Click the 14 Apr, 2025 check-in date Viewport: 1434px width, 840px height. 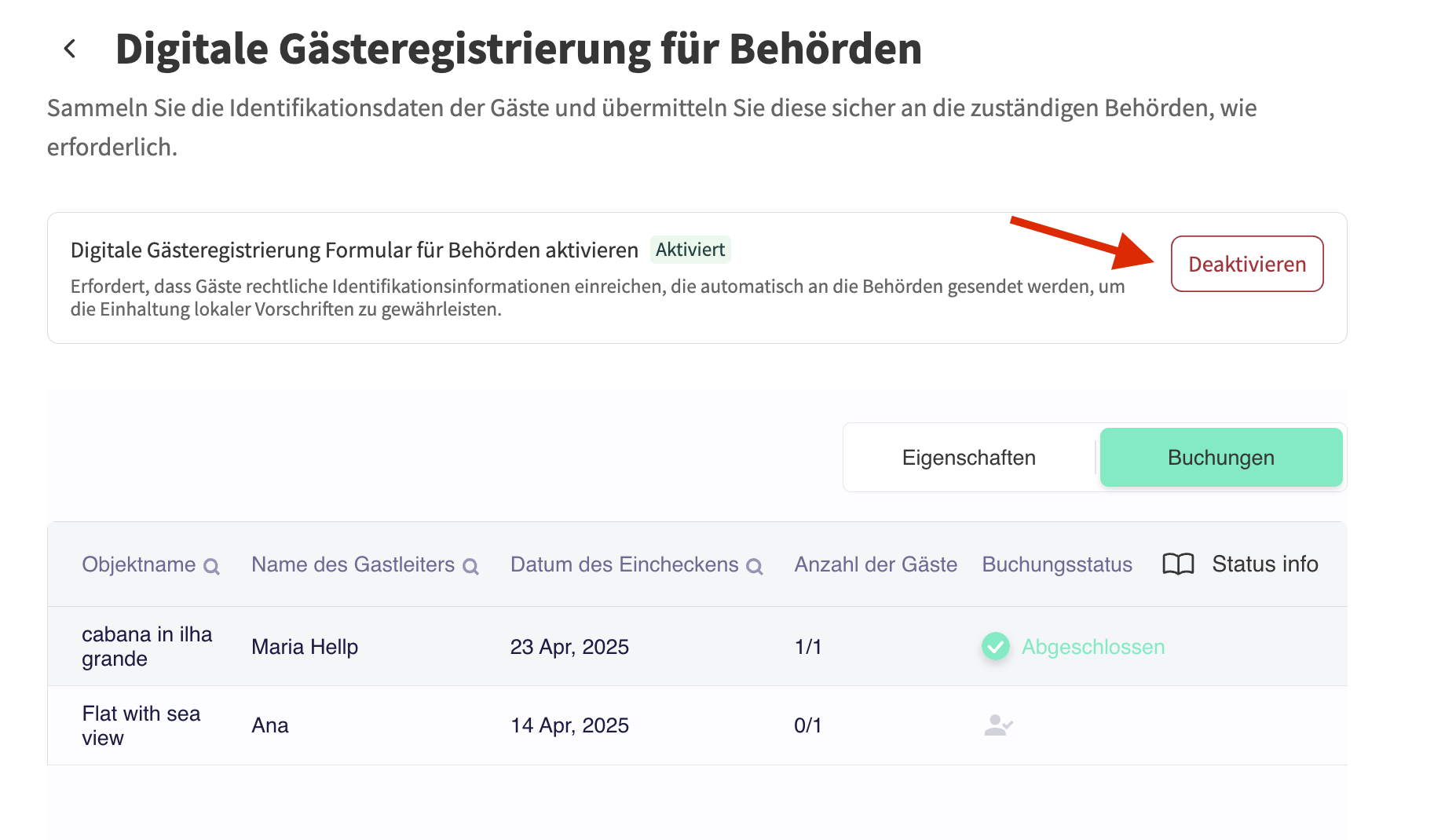(x=569, y=725)
